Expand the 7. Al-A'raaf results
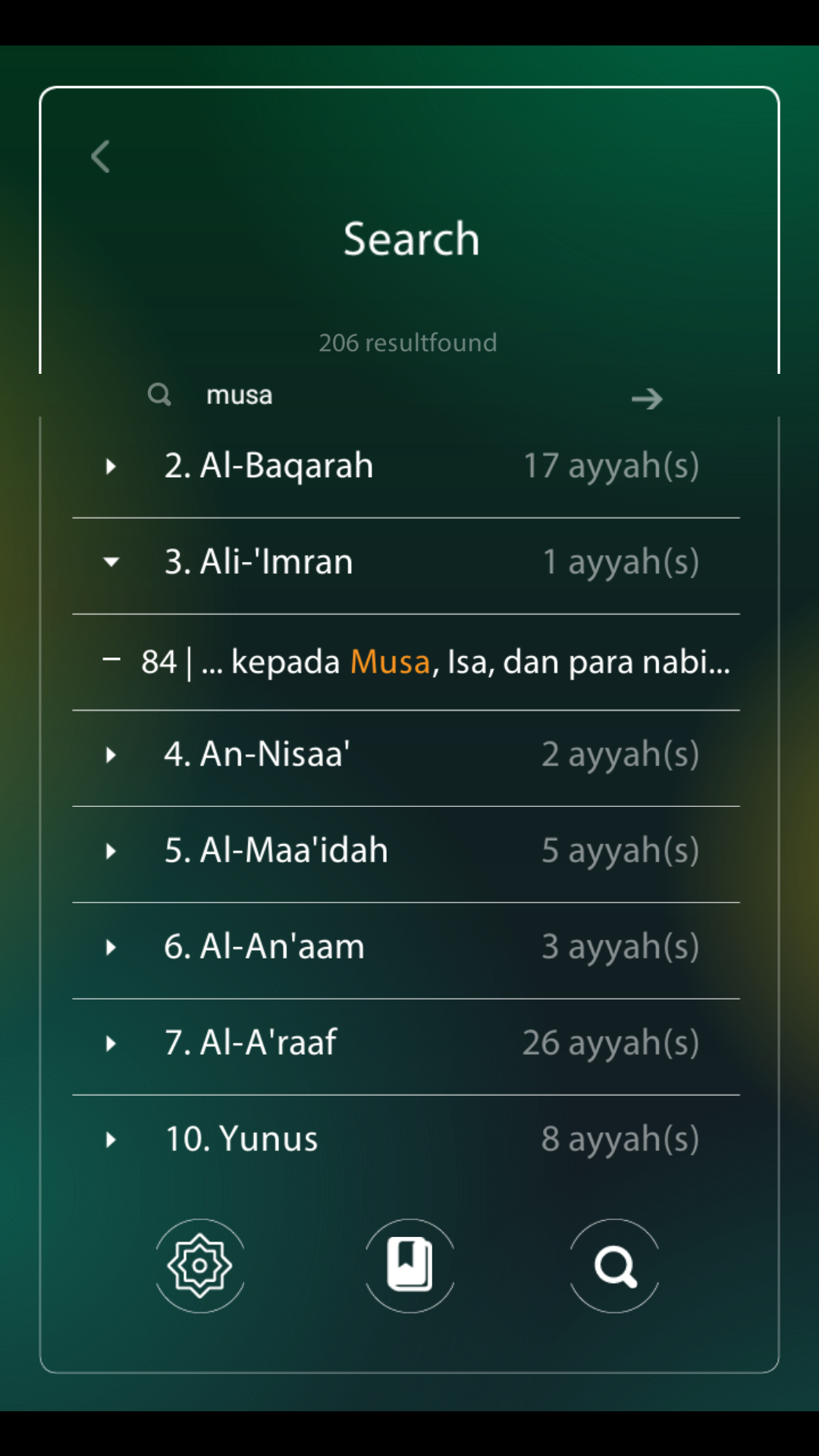Image resolution: width=819 pixels, height=1456 pixels. pyautogui.click(x=111, y=1043)
